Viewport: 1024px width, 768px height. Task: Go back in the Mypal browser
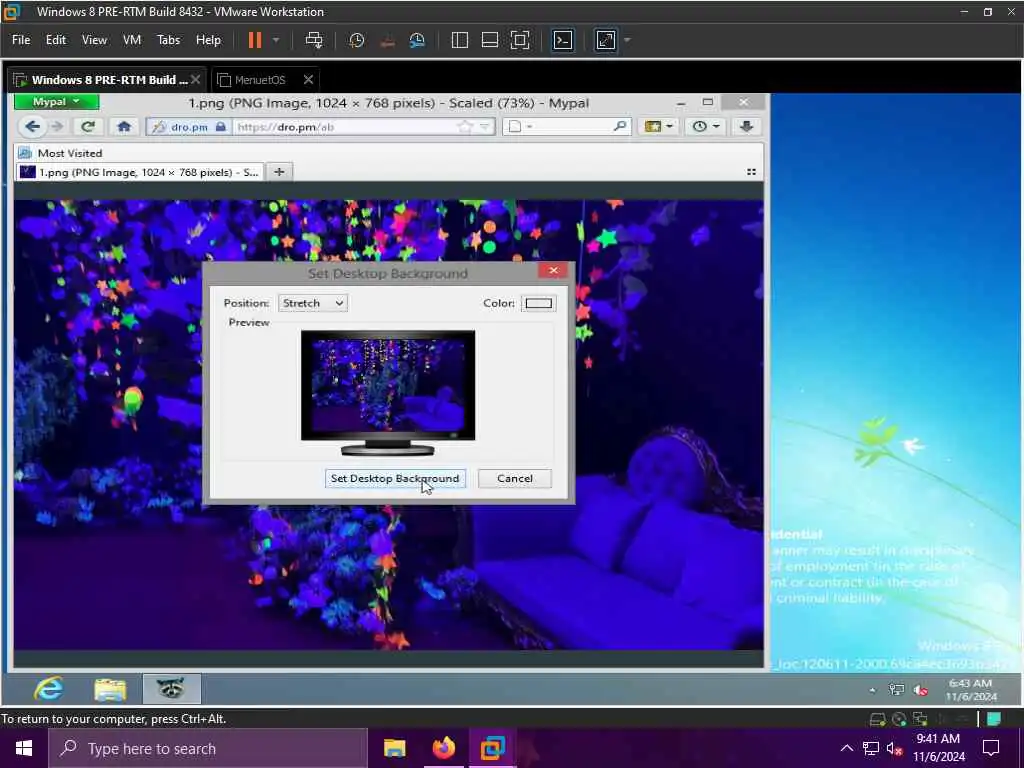33,127
